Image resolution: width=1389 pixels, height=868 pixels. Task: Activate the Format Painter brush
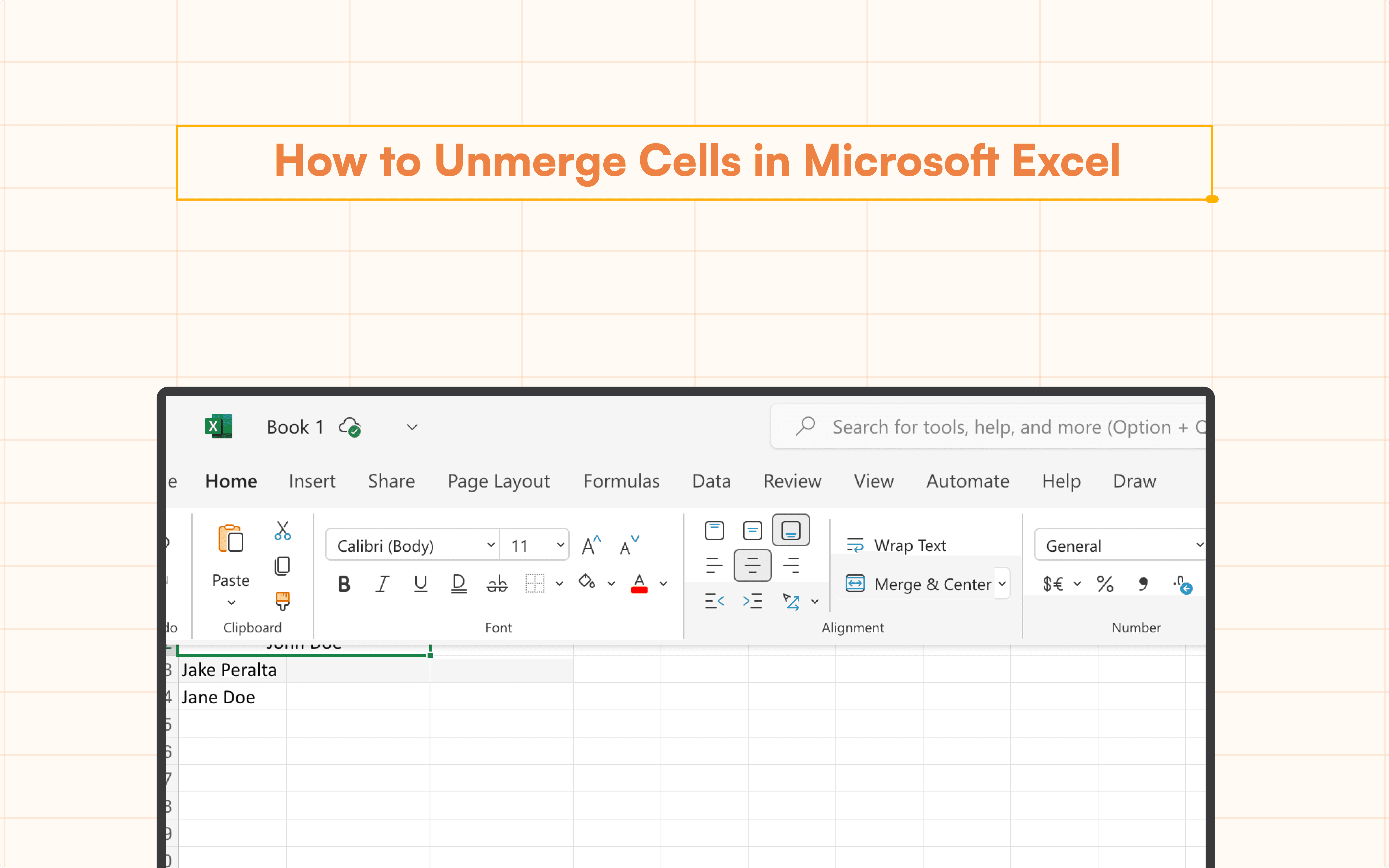282,601
